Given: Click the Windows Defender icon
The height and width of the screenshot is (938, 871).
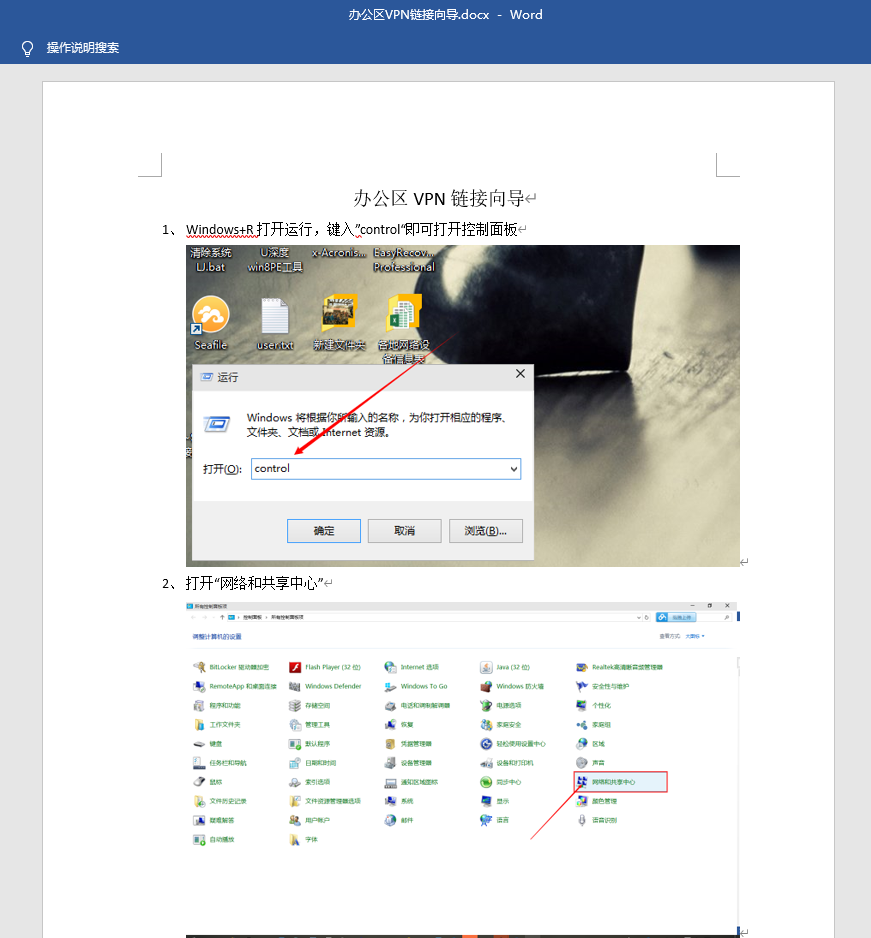Looking at the screenshot, I should pos(295,686).
